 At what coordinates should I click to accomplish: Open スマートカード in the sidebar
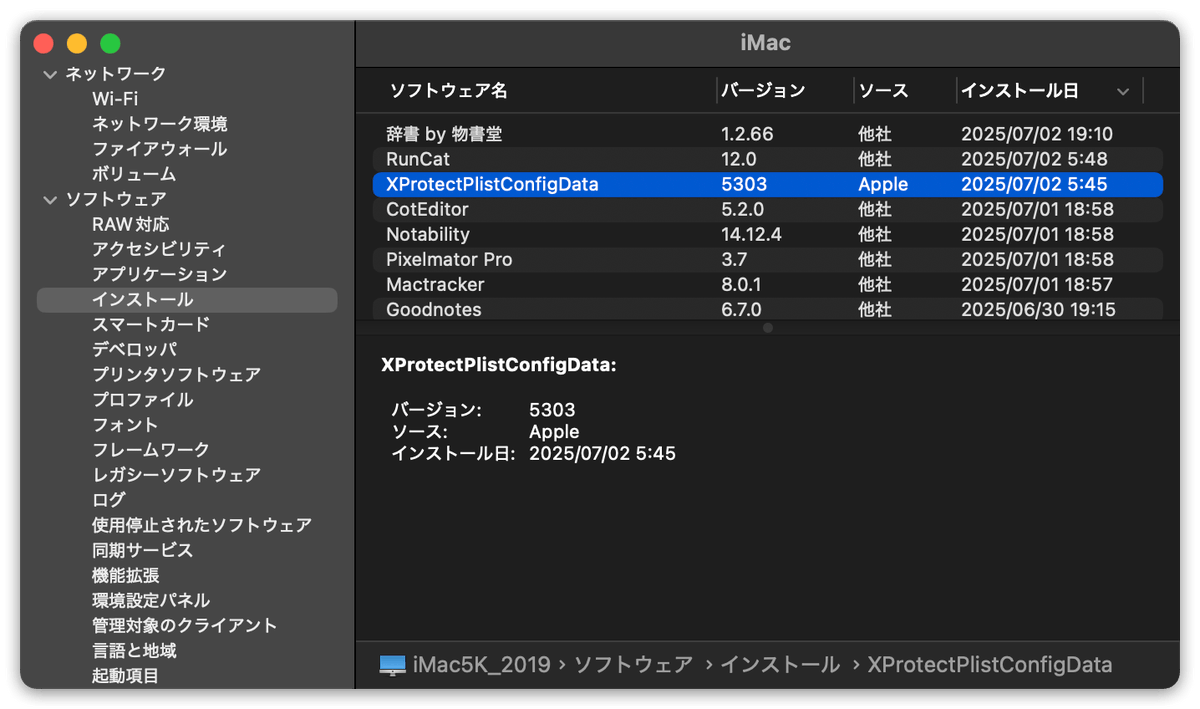pos(151,325)
